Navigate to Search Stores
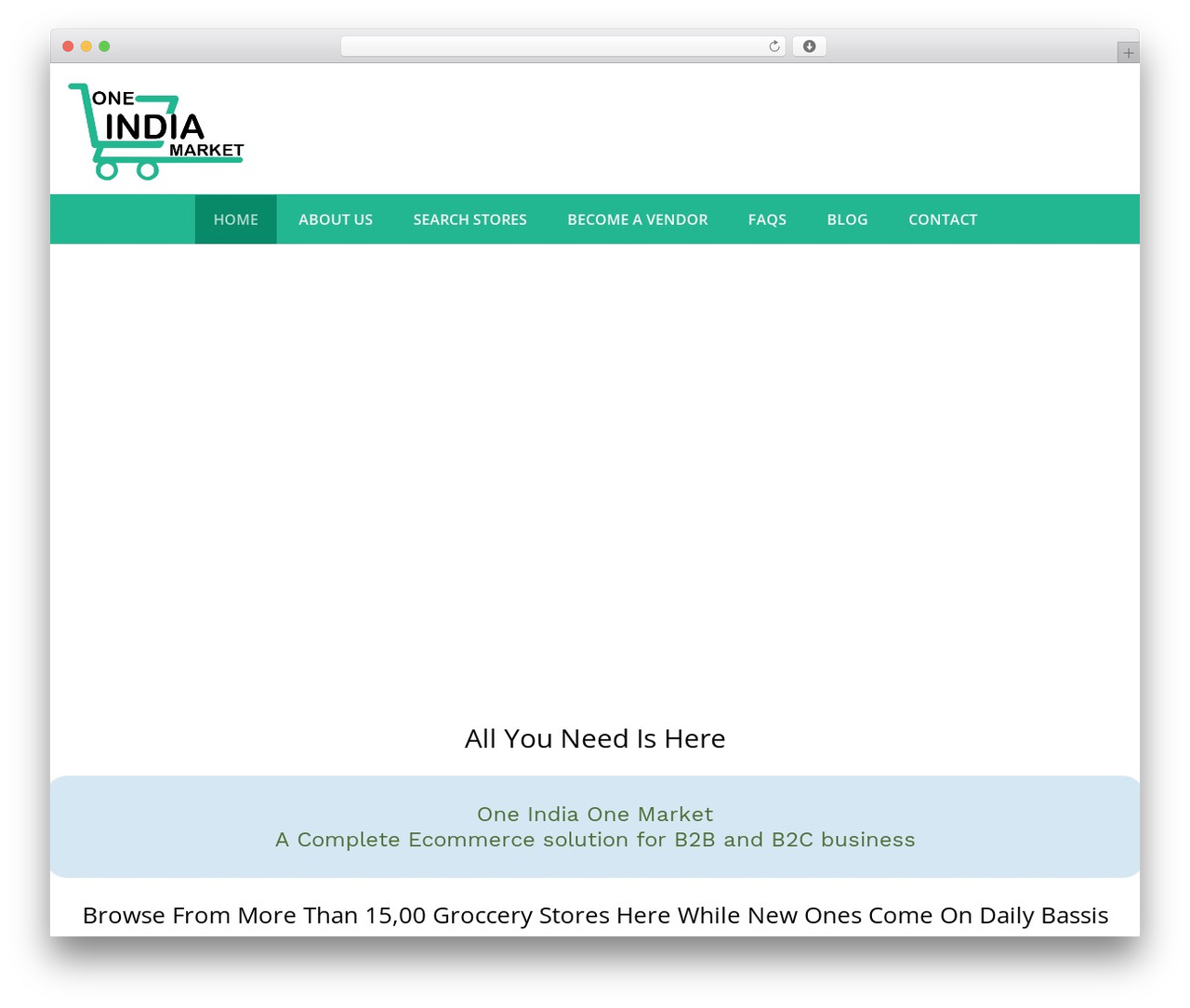This screenshot has width=1190, height=1008. [470, 219]
